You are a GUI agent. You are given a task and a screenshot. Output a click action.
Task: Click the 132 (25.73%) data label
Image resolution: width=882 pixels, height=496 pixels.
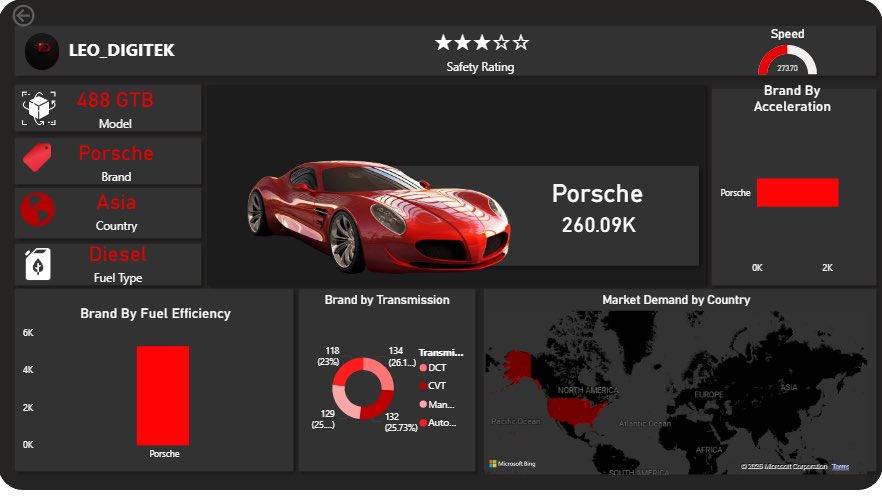coord(401,422)
